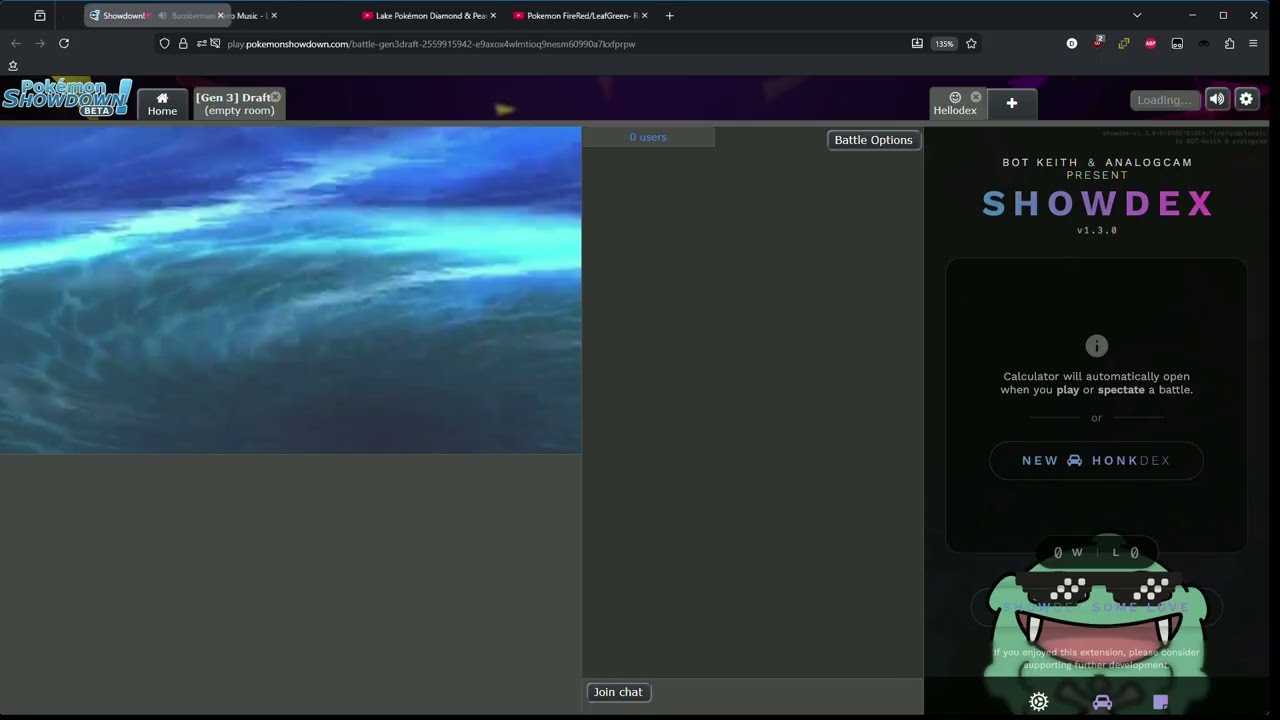
Task: Create a New Honkdex
Action: click(x=1096, y=461)
